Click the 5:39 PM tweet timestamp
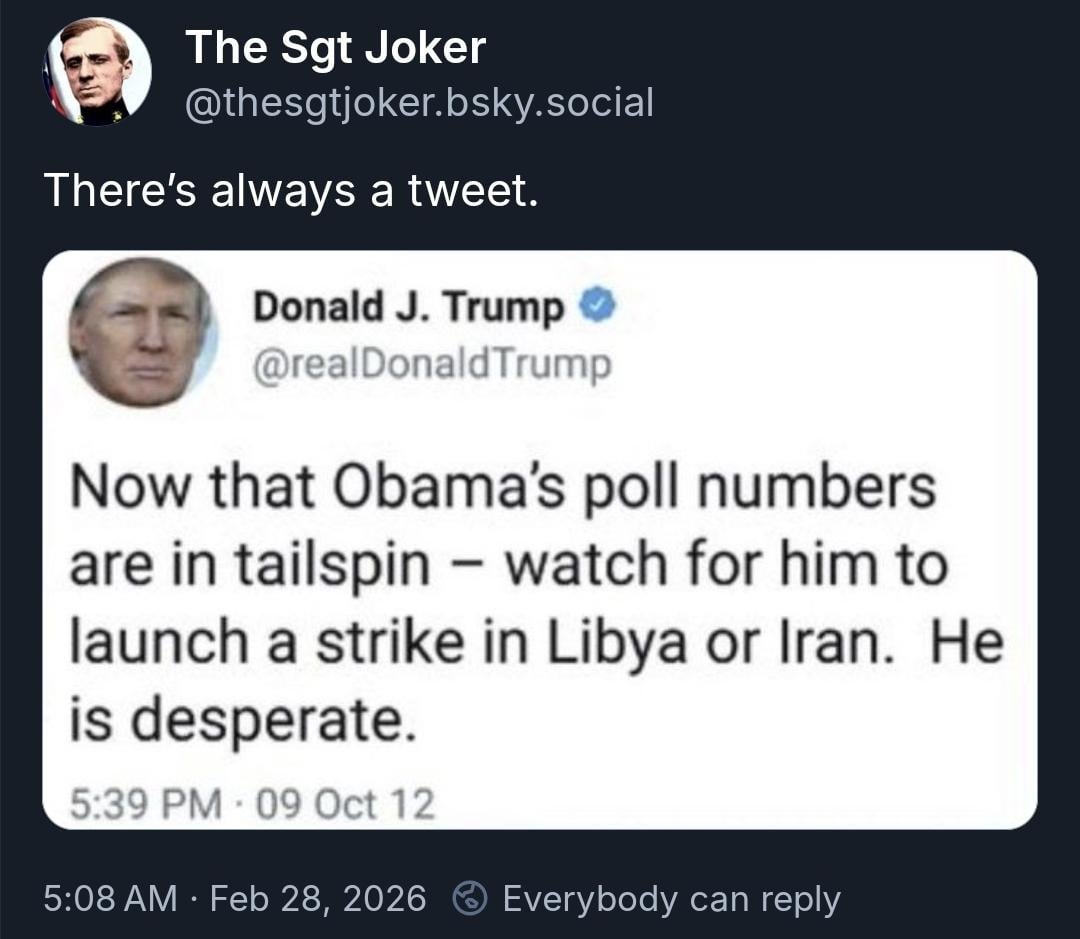 point(144,804)
